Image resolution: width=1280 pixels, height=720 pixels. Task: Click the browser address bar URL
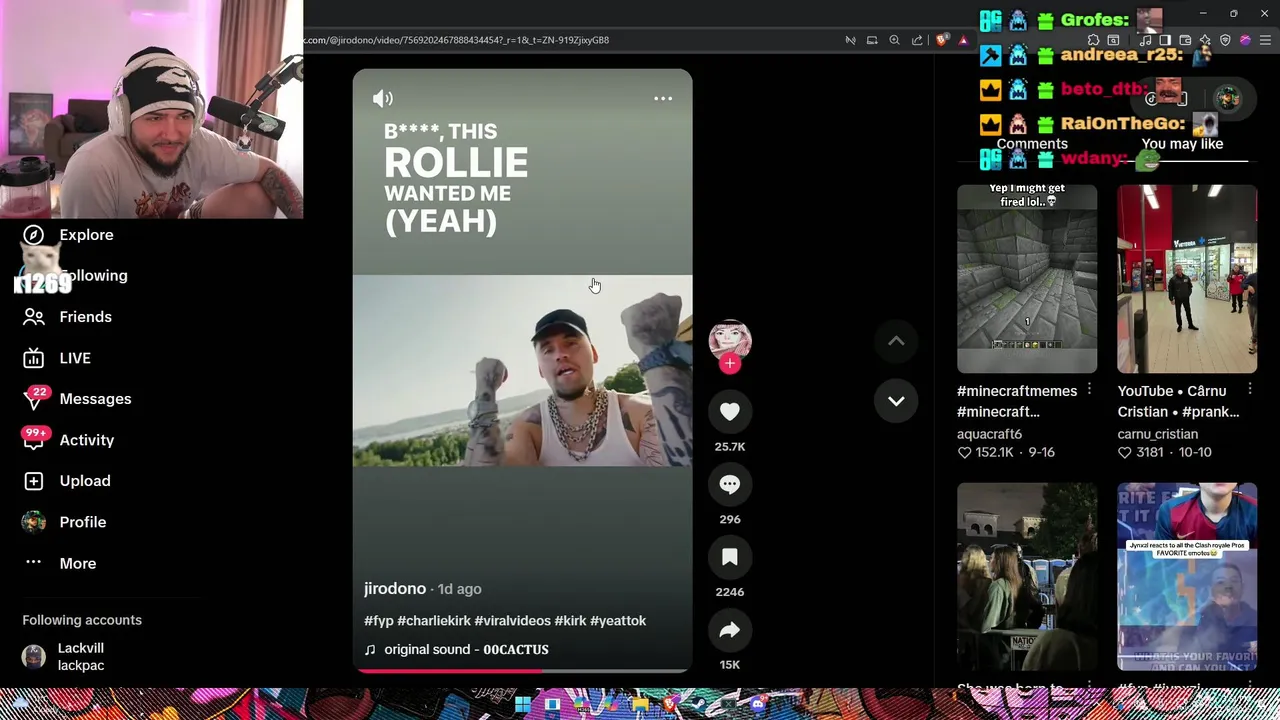tap(456, 40)
